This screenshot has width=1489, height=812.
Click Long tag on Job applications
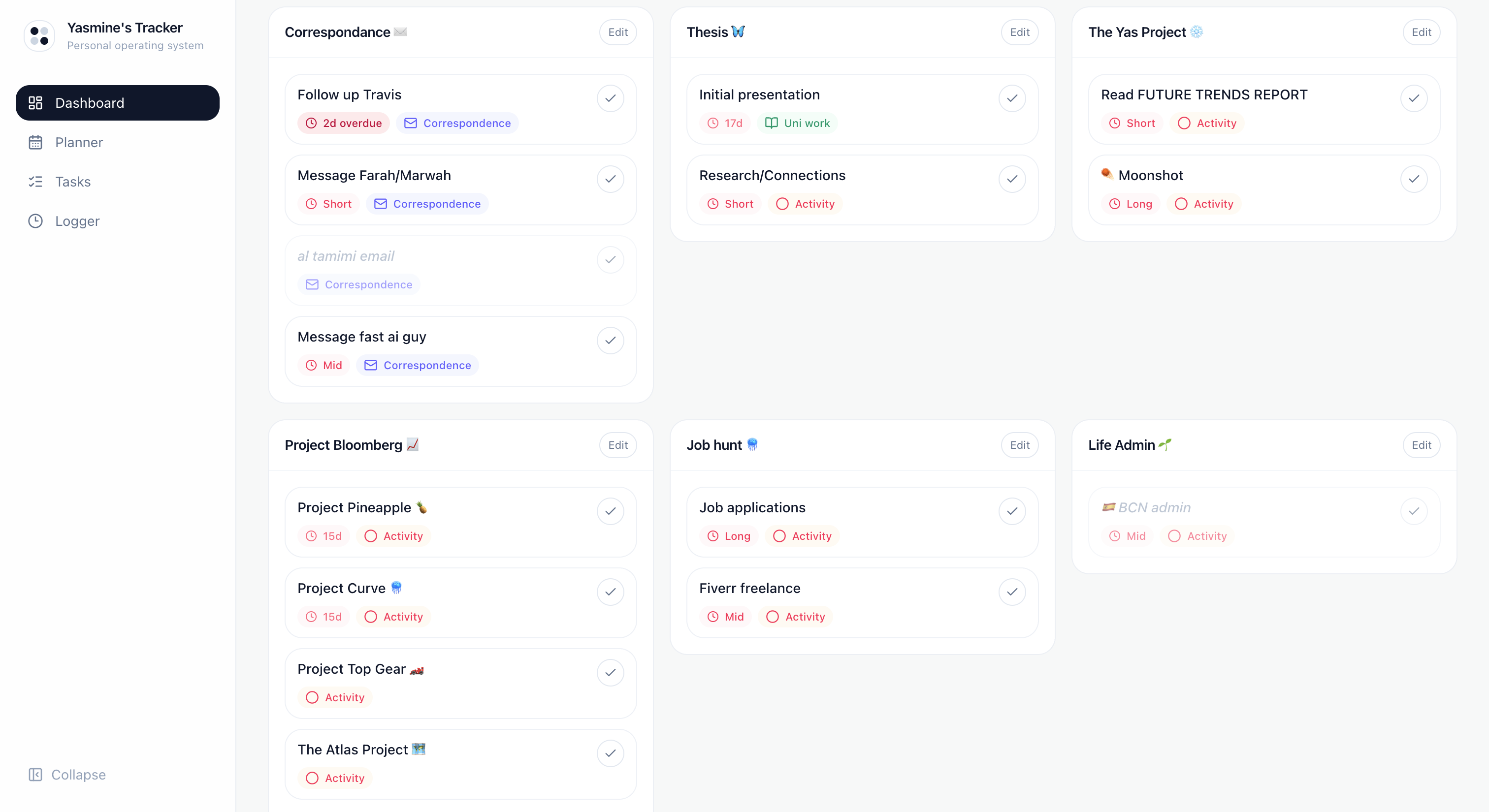point(729,536)
